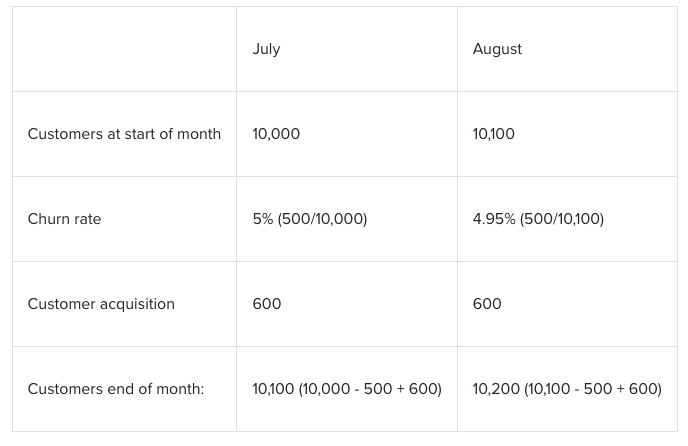688x446 pixels.
Task: Select the 4.95% (500/10,100) churn cell
Action: [538, 219]
